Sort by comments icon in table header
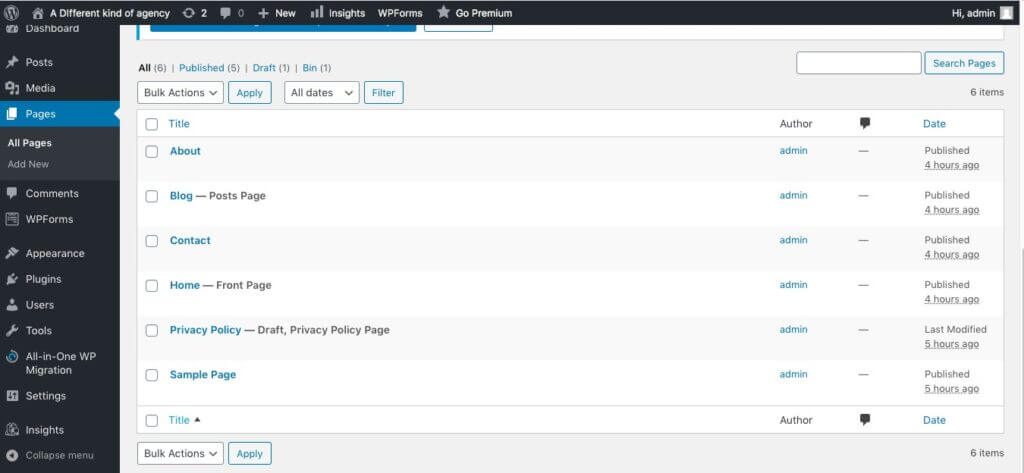1024x473 pixels. 865,123
